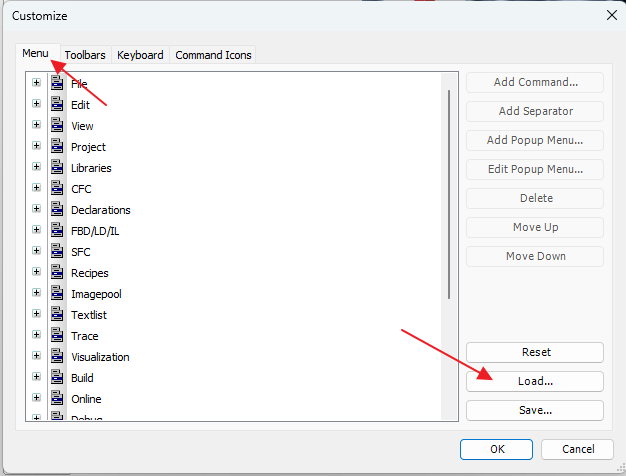Click the View menu icon in the tree
Screen dimensions: 626x476
point(57,125)
